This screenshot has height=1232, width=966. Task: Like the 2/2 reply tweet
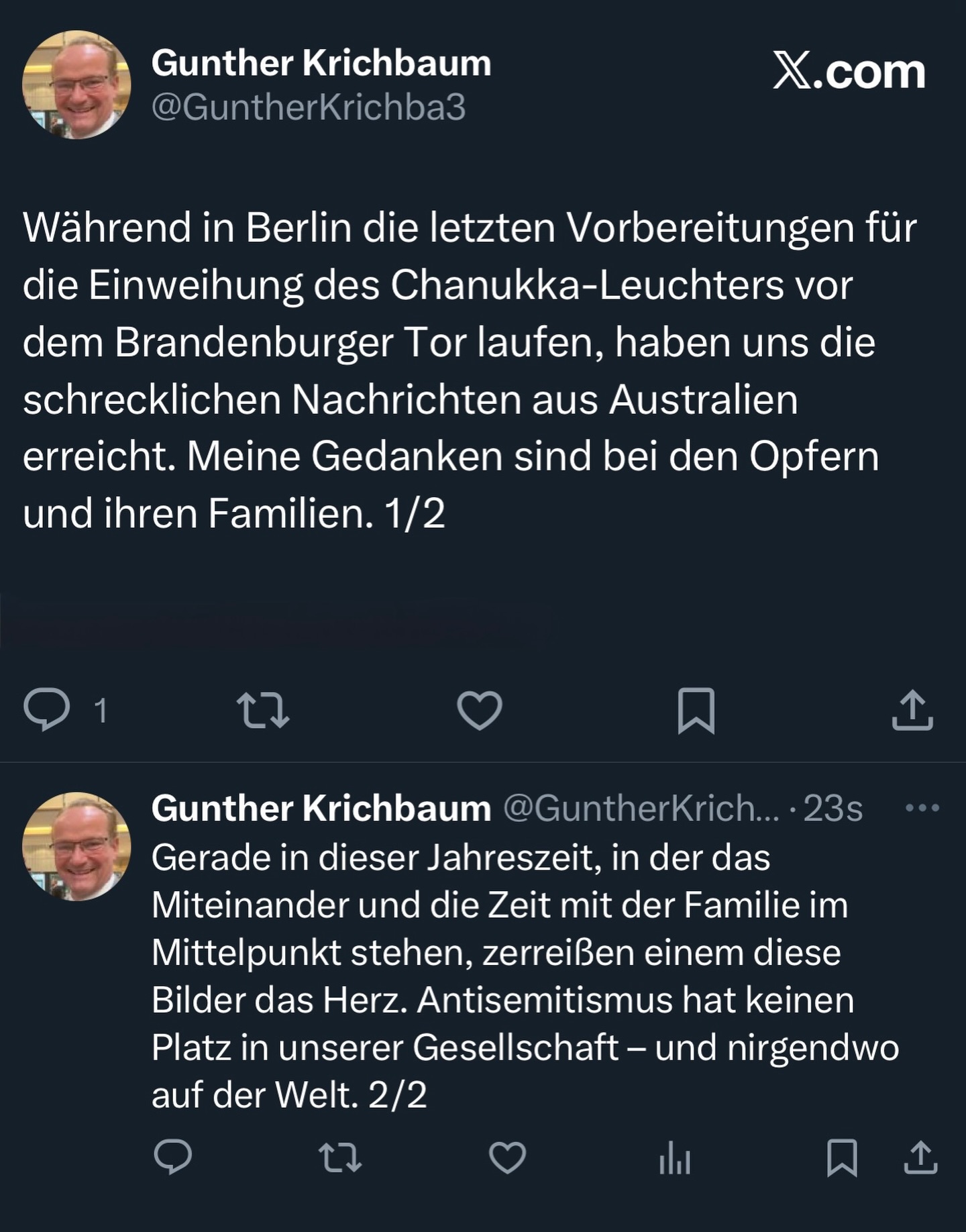click(507, 1158)
